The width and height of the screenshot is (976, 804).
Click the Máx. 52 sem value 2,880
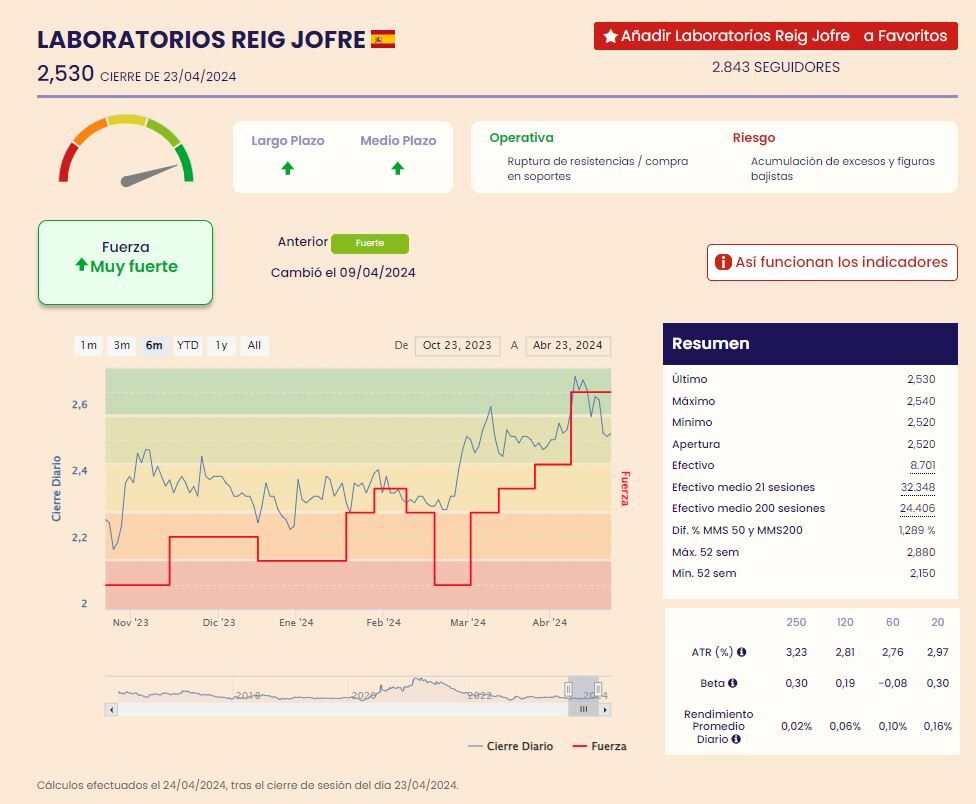tap(921, 552)
